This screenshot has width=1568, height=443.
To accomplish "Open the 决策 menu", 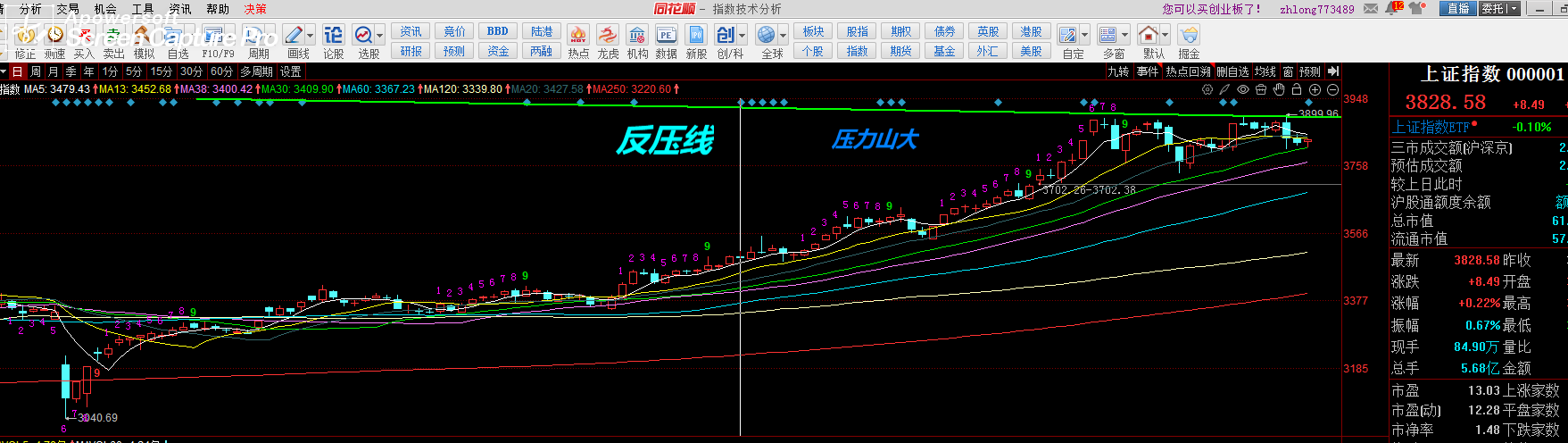I will click(255, 9).
